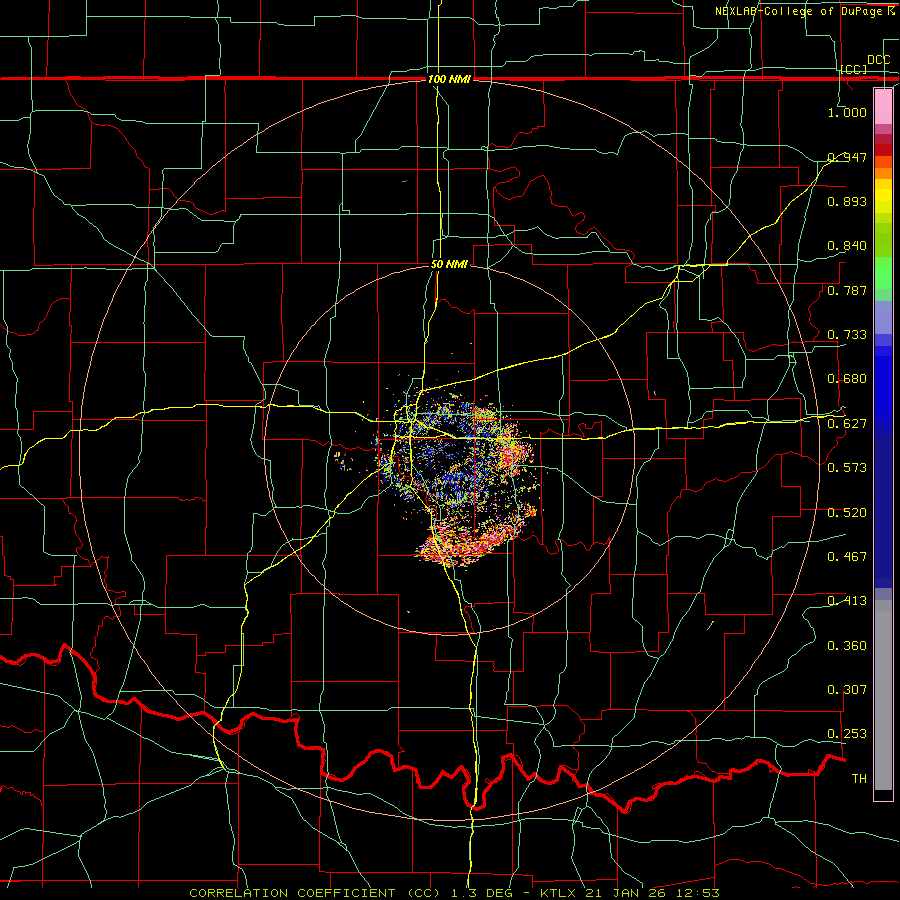Click the Correlation Coefficient caption at bottom

click(x=454, y=893)
